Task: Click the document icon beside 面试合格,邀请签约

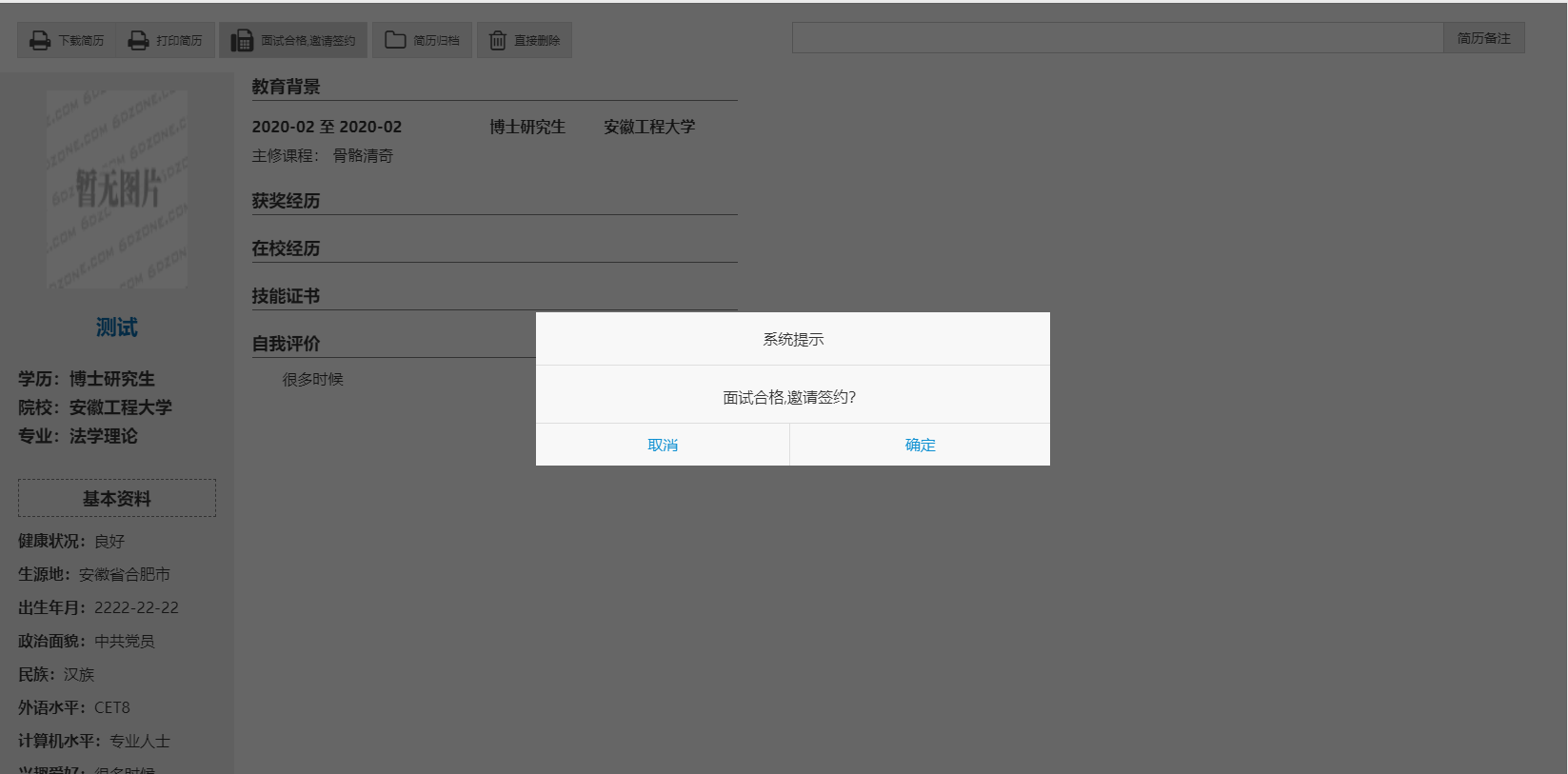Action: 242,41
